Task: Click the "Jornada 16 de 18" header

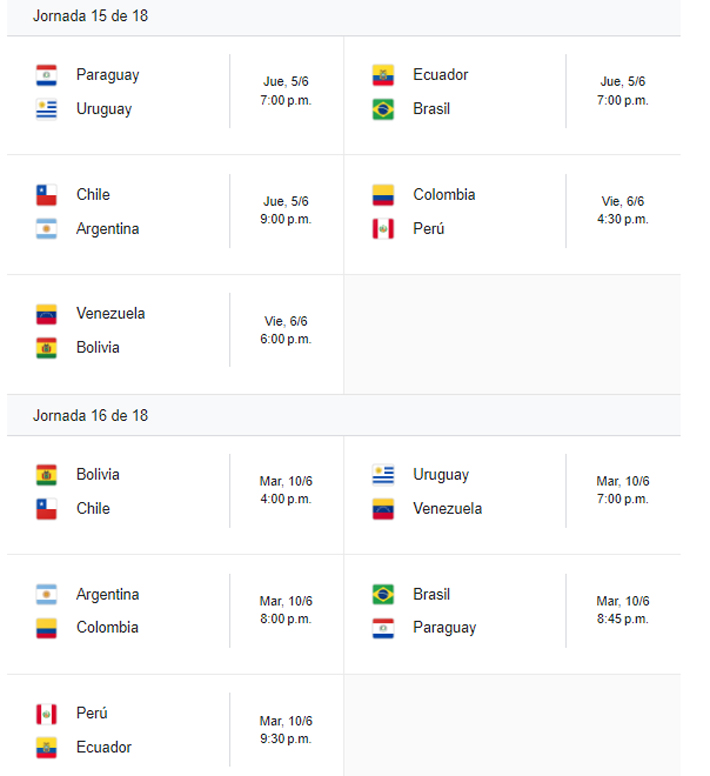Action: pos(91,415)
